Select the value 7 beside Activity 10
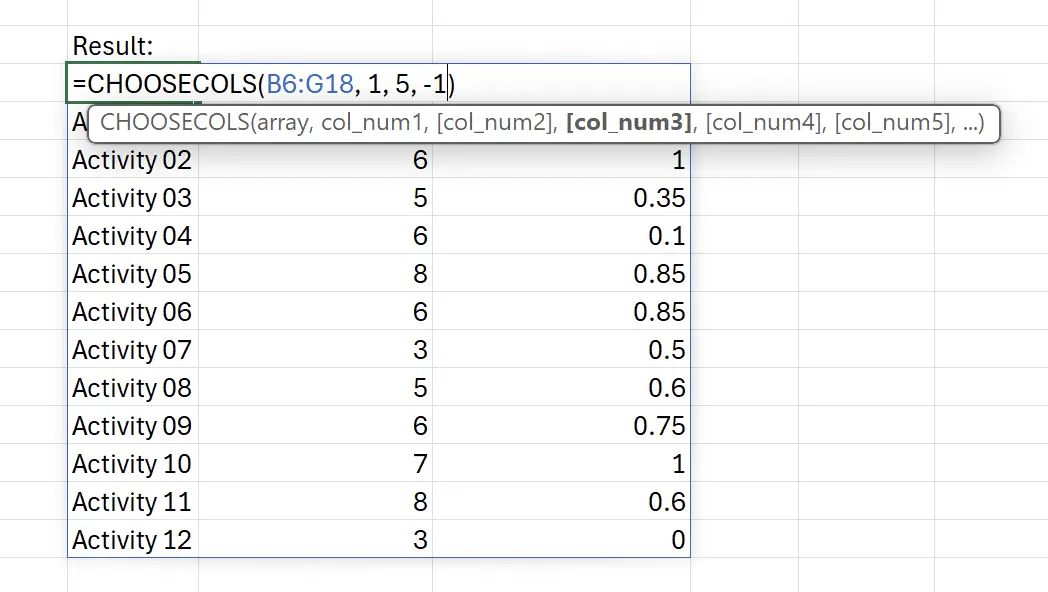Screen dimensions: 1048x592 [x=418, y=464]
